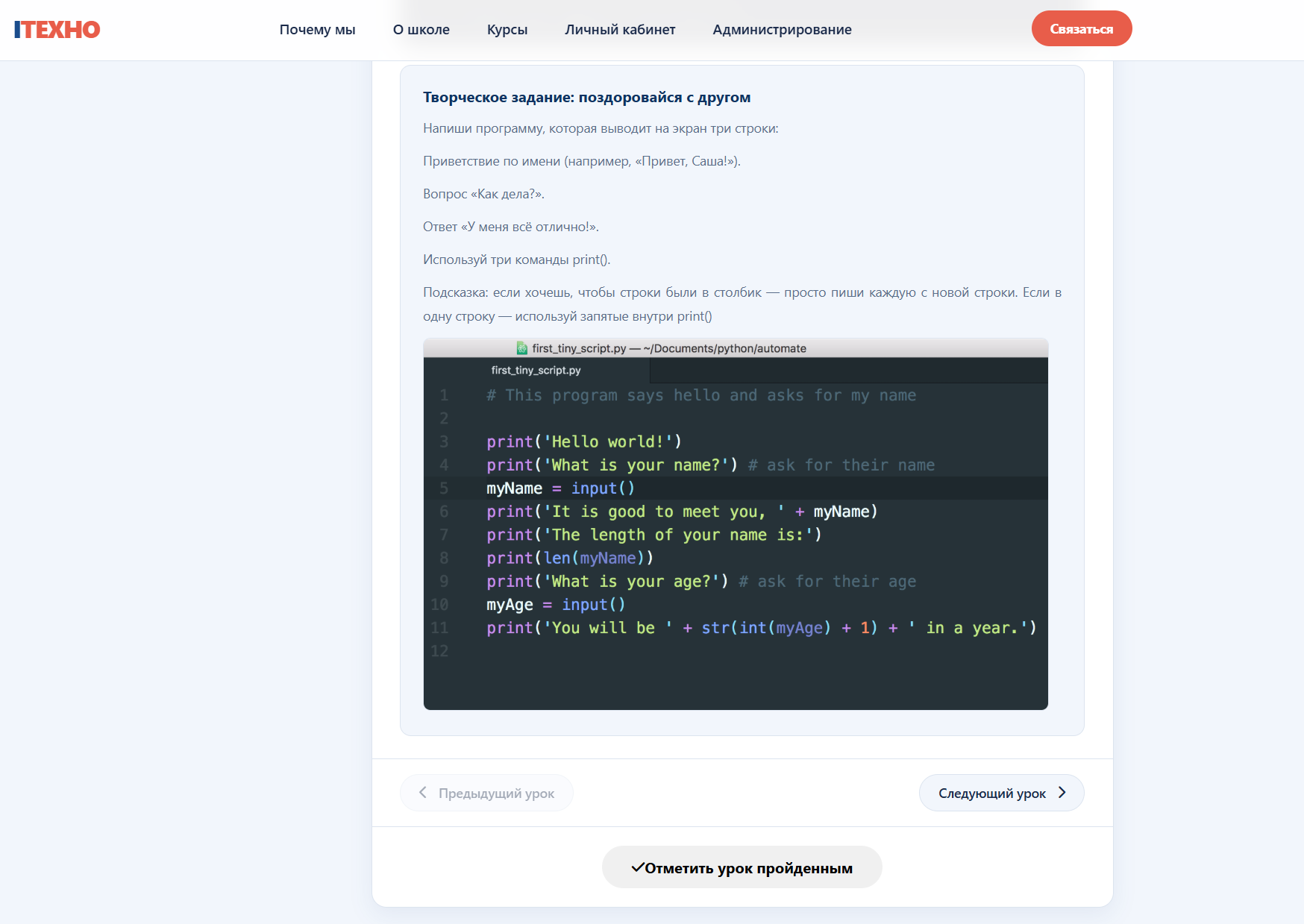Open the Почему мы menu item
The height and width of the screenshot is (924, 1304).
pos(317,30)
